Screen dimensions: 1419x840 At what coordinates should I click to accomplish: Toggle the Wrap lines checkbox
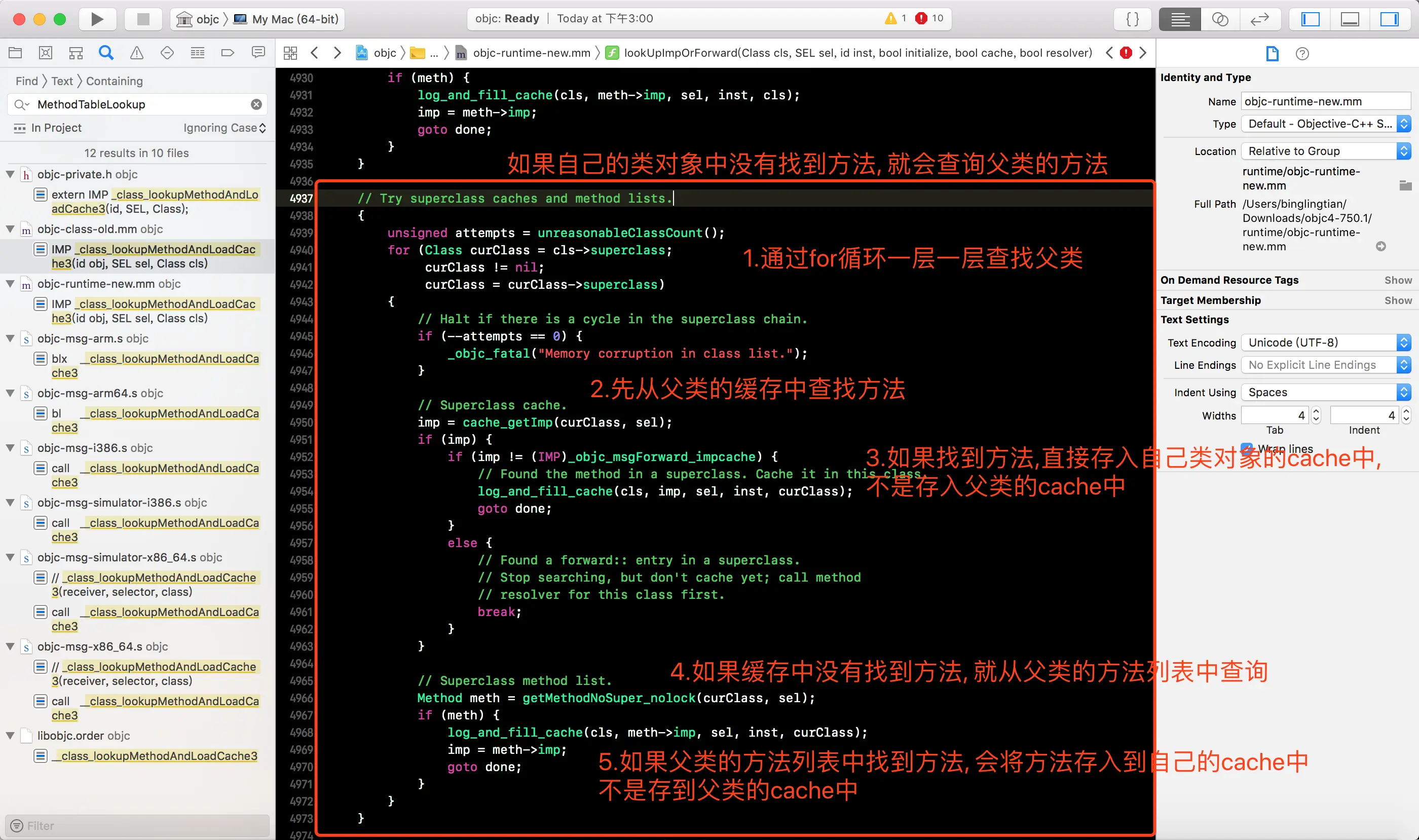coord(1246,448)
